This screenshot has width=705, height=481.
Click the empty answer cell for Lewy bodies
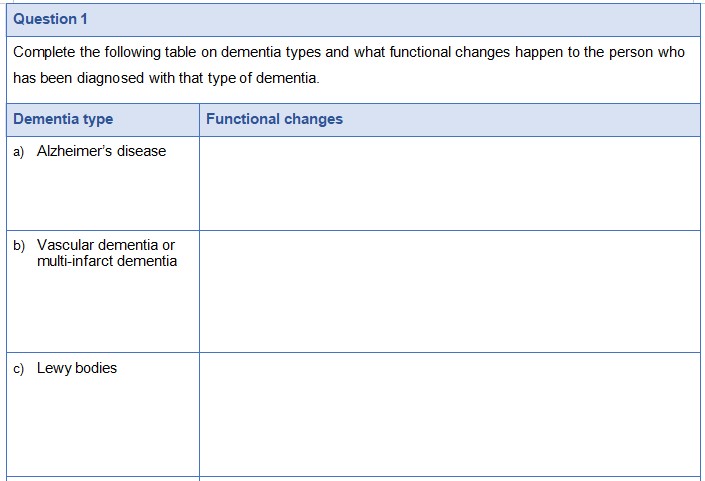point(449,414)
